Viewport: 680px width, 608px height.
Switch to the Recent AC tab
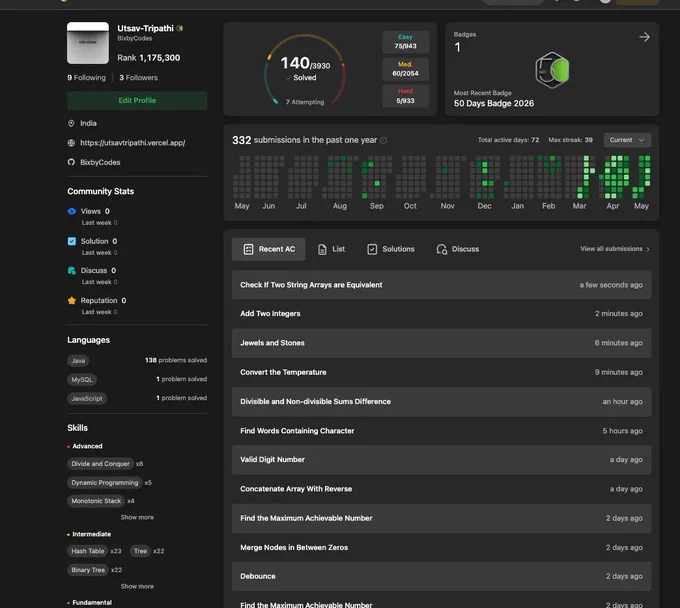tap(268, 249)
